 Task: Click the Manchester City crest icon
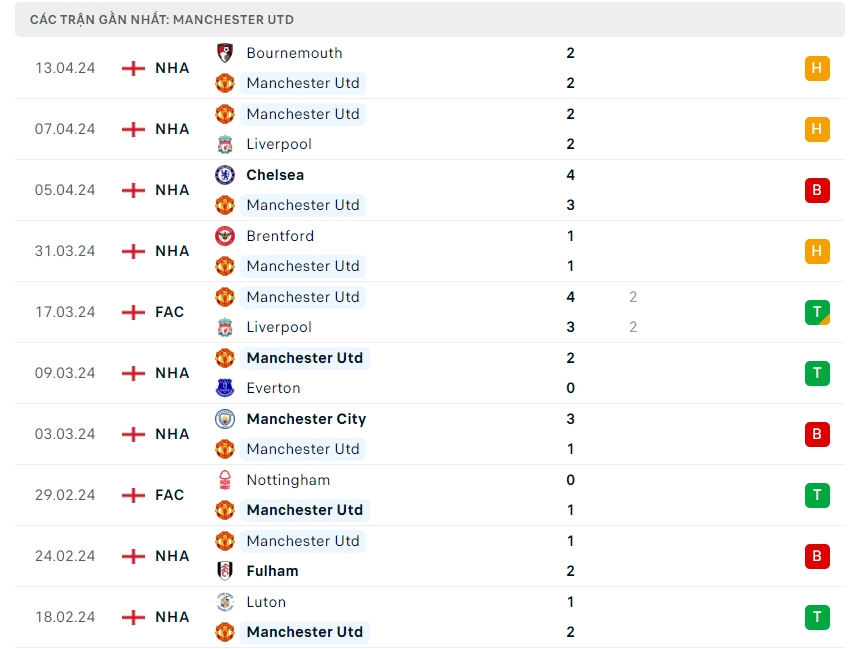[x=225, y=419]
